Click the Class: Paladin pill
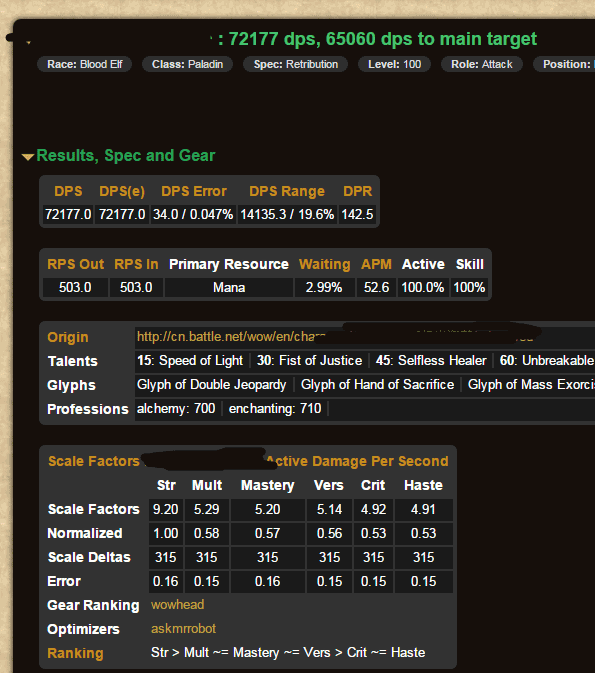595x673 pixels. tap(187, 64)
